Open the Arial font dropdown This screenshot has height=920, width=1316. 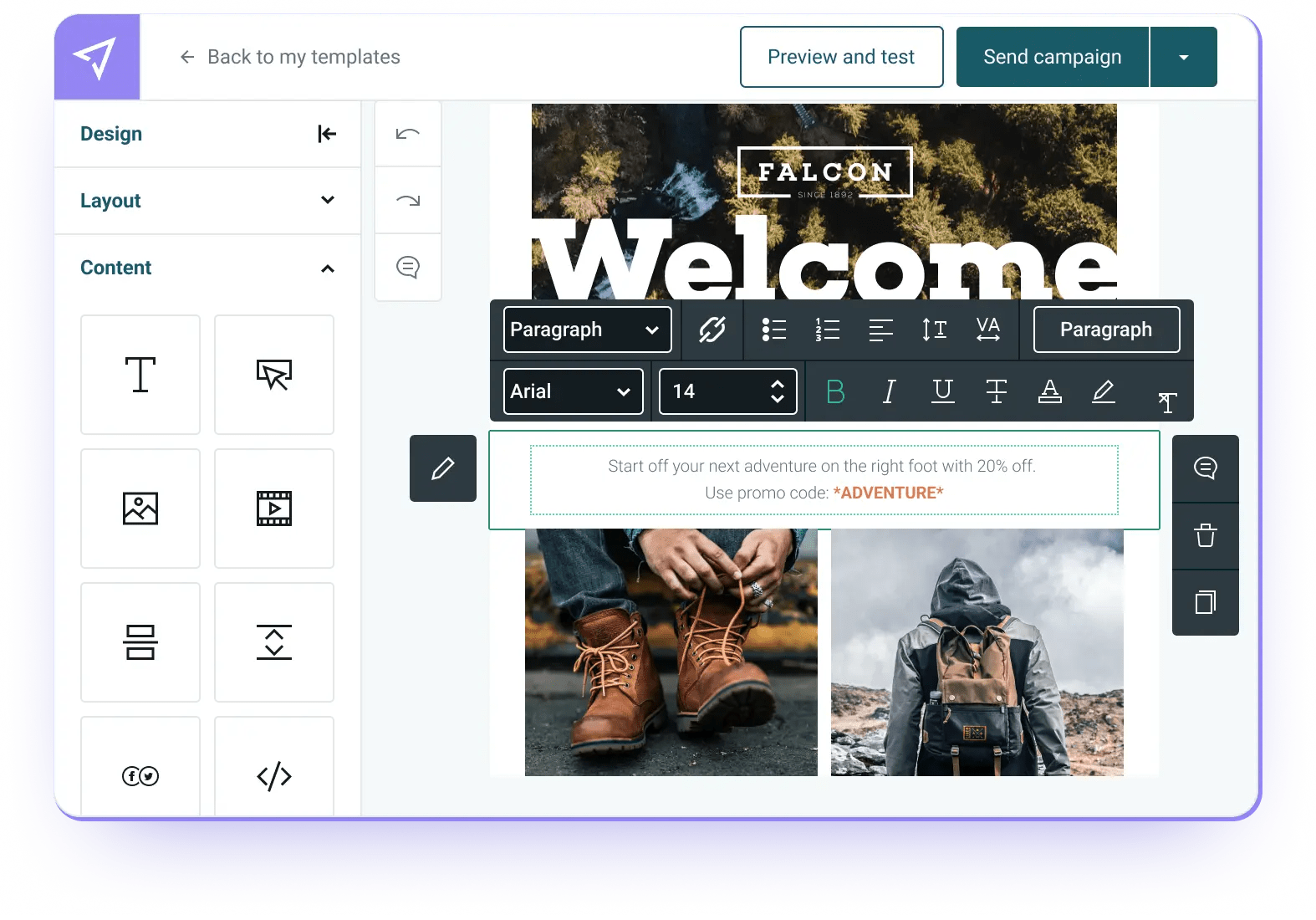coord(574,391)
